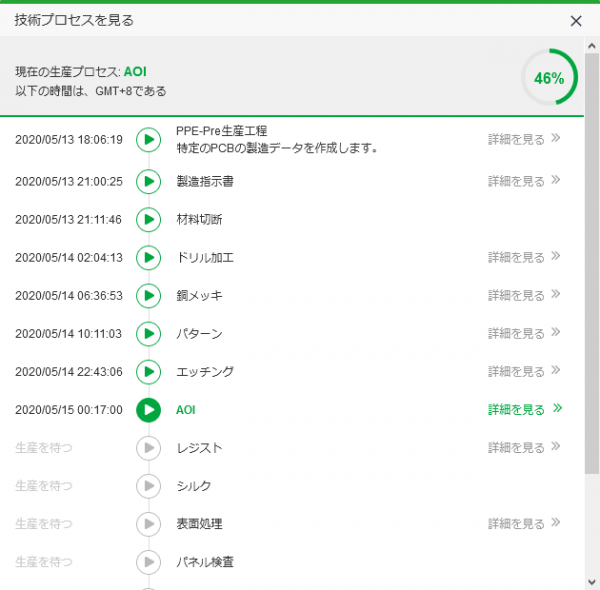The height and width of the screenshot is (590, 600).
Task: Select the パターン step icon
Action: 148,334
